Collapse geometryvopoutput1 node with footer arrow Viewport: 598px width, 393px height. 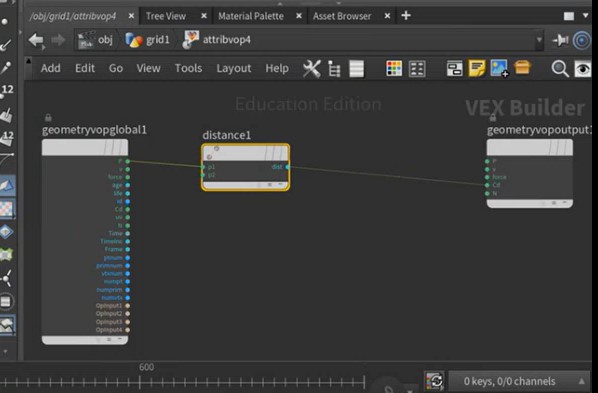(564, 203)
